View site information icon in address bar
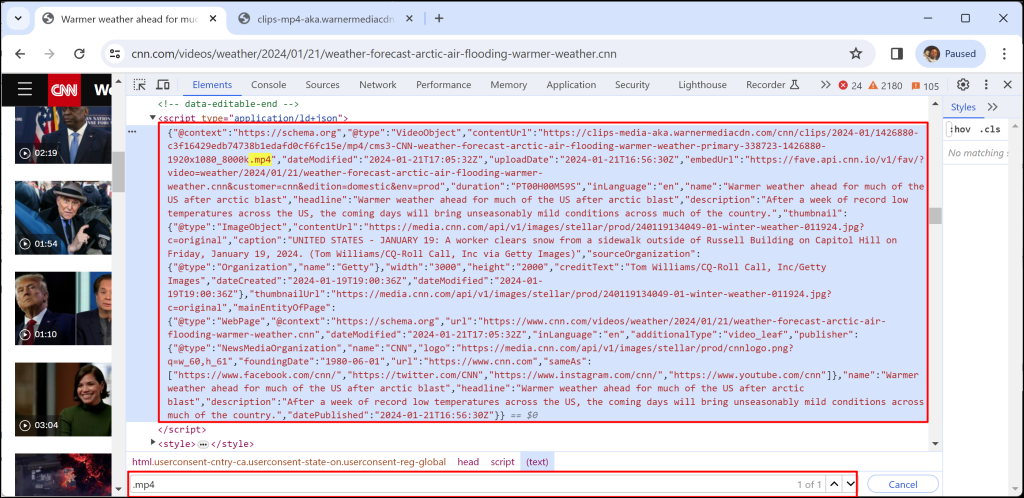 (x=115, y=54)
